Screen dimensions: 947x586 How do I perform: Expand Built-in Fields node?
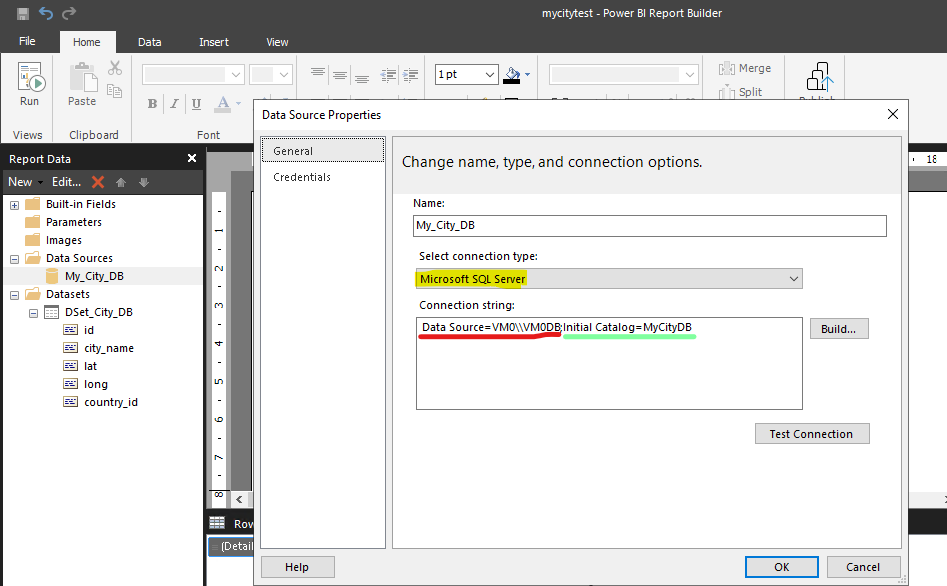14,205
